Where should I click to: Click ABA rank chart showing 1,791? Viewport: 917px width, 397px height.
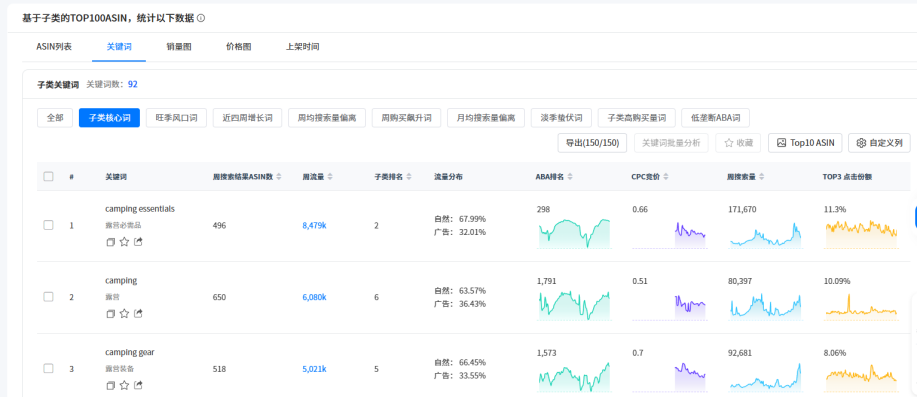[574, 305]
